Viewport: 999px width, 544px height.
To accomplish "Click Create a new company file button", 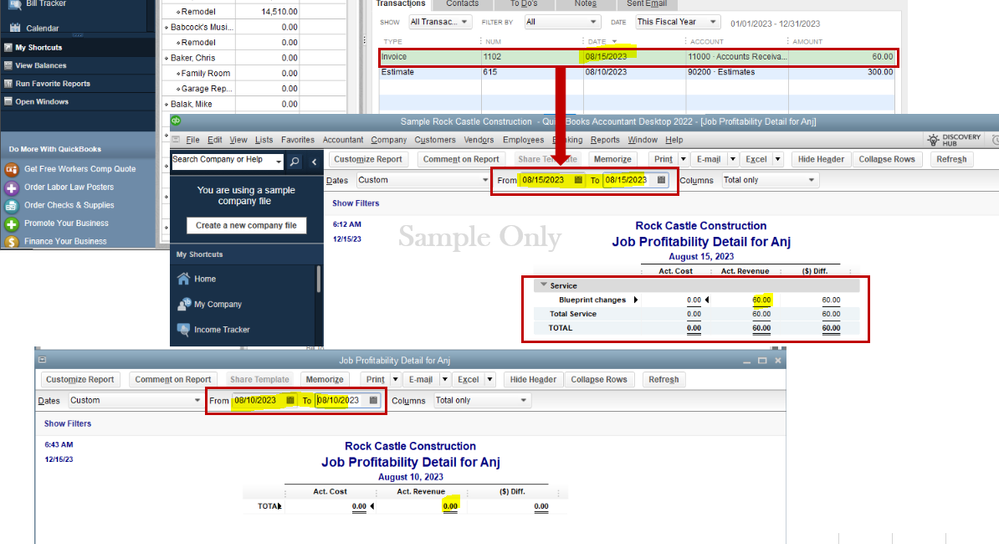I will click(x=246, y=225).
